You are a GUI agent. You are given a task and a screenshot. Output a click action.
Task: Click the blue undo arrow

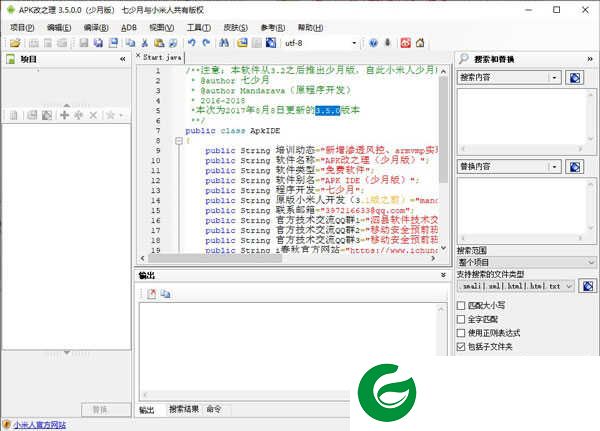pyautogui.click(x=192, y=43)
